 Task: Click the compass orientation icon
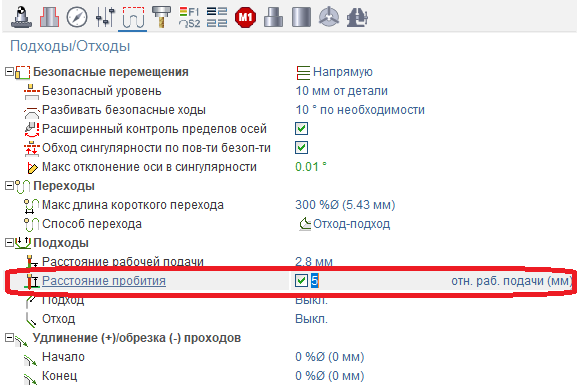point(77,17)
